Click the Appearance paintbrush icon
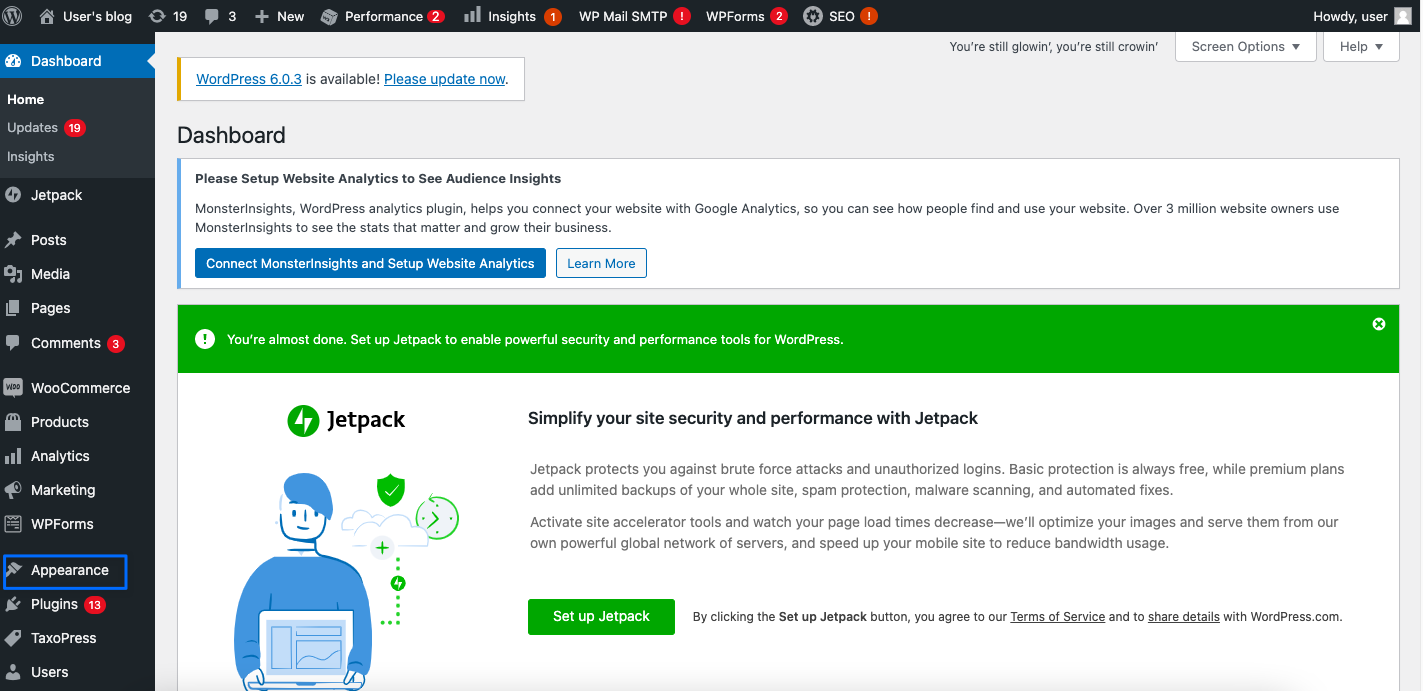Screen dimensions: 1423x691 pos(13,570)
